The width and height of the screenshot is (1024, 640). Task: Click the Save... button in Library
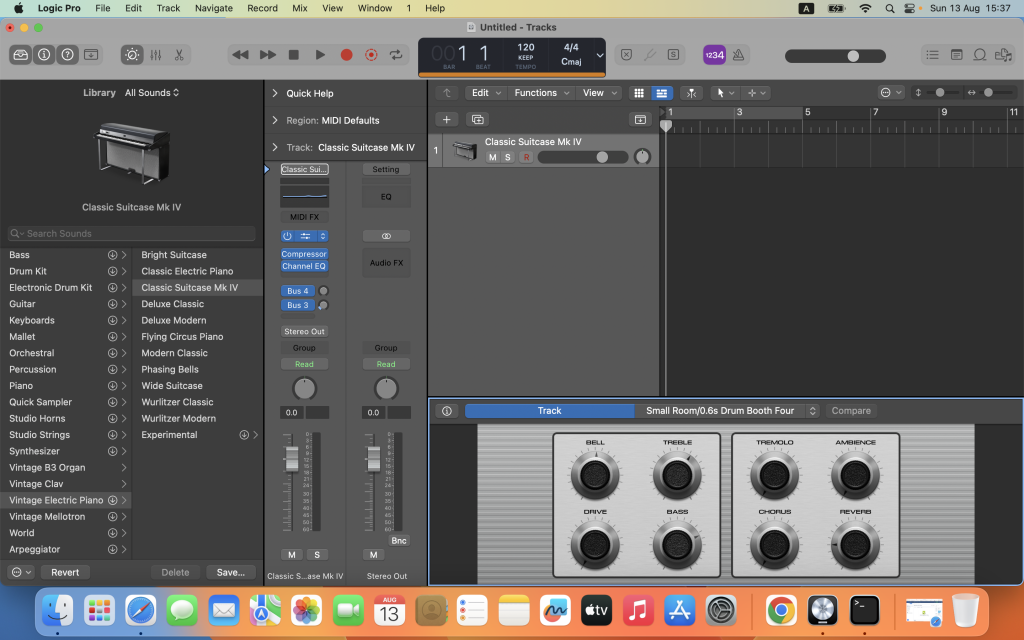[x=231, y=572]
